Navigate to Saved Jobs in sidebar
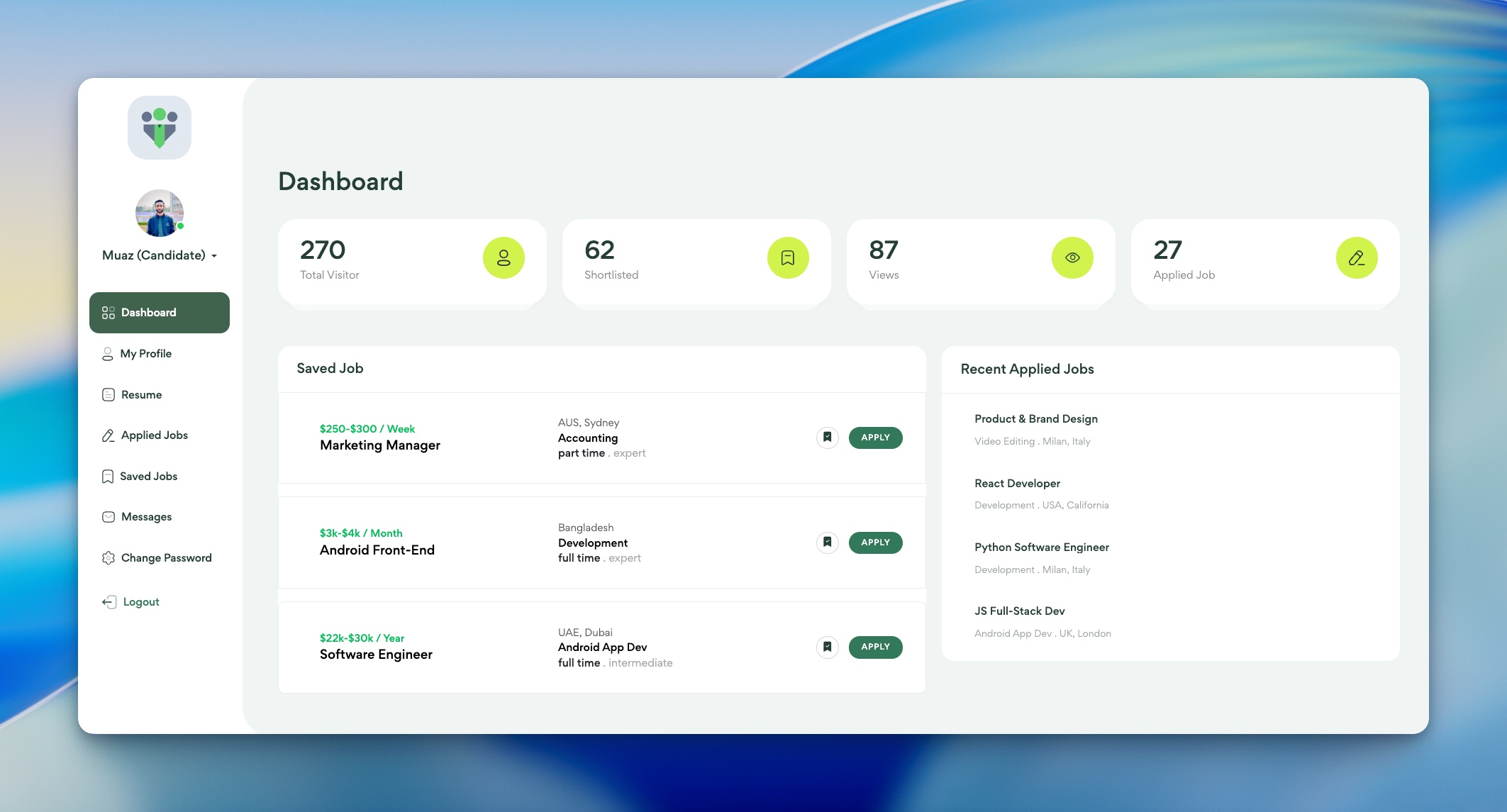Image resolution: width=1507 pixels, height=812 pixels. coord(148,477)
